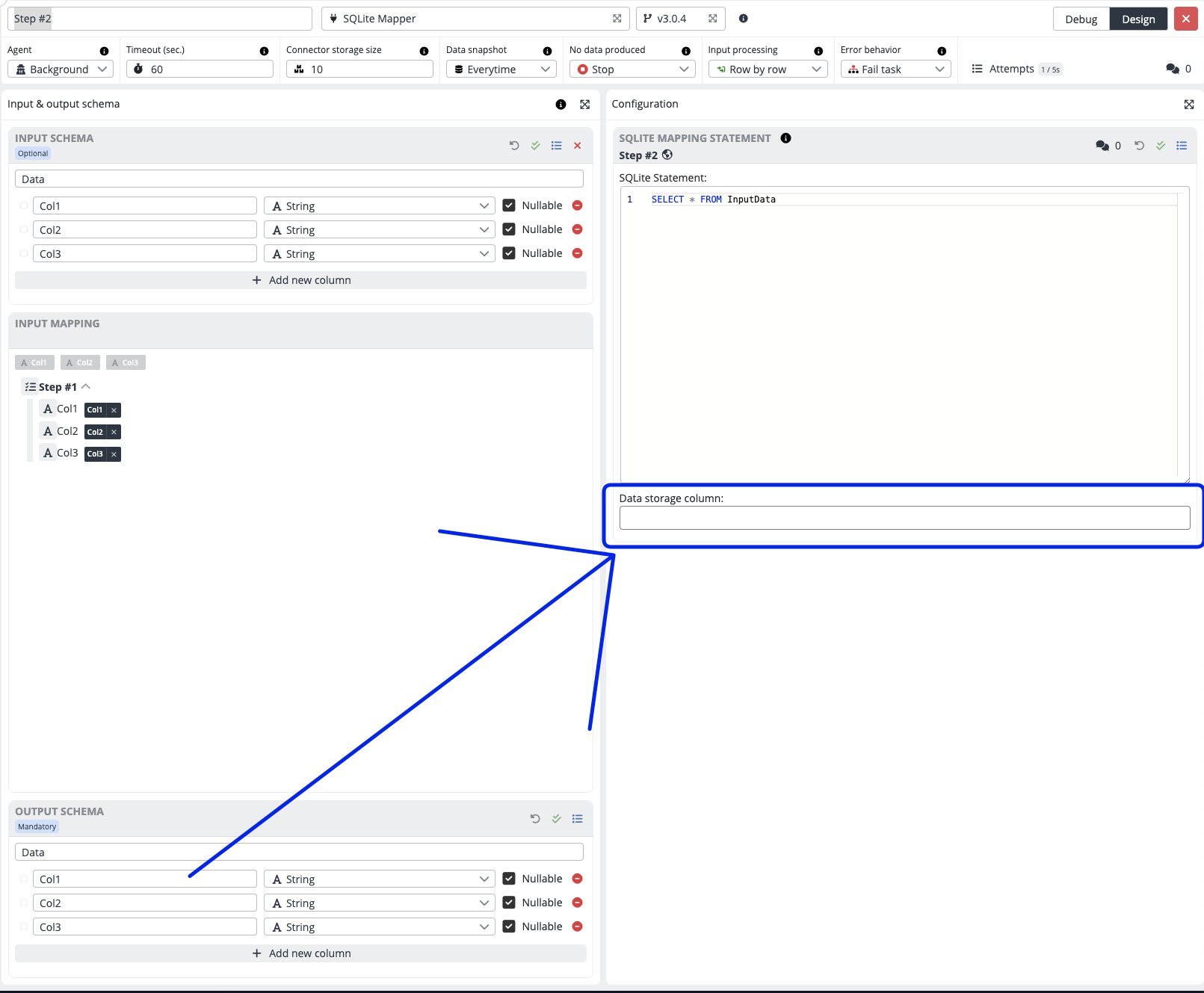Expand the Input & output schema panel
The width and height of the screenshot is (1204, 993).
(585, 105)
